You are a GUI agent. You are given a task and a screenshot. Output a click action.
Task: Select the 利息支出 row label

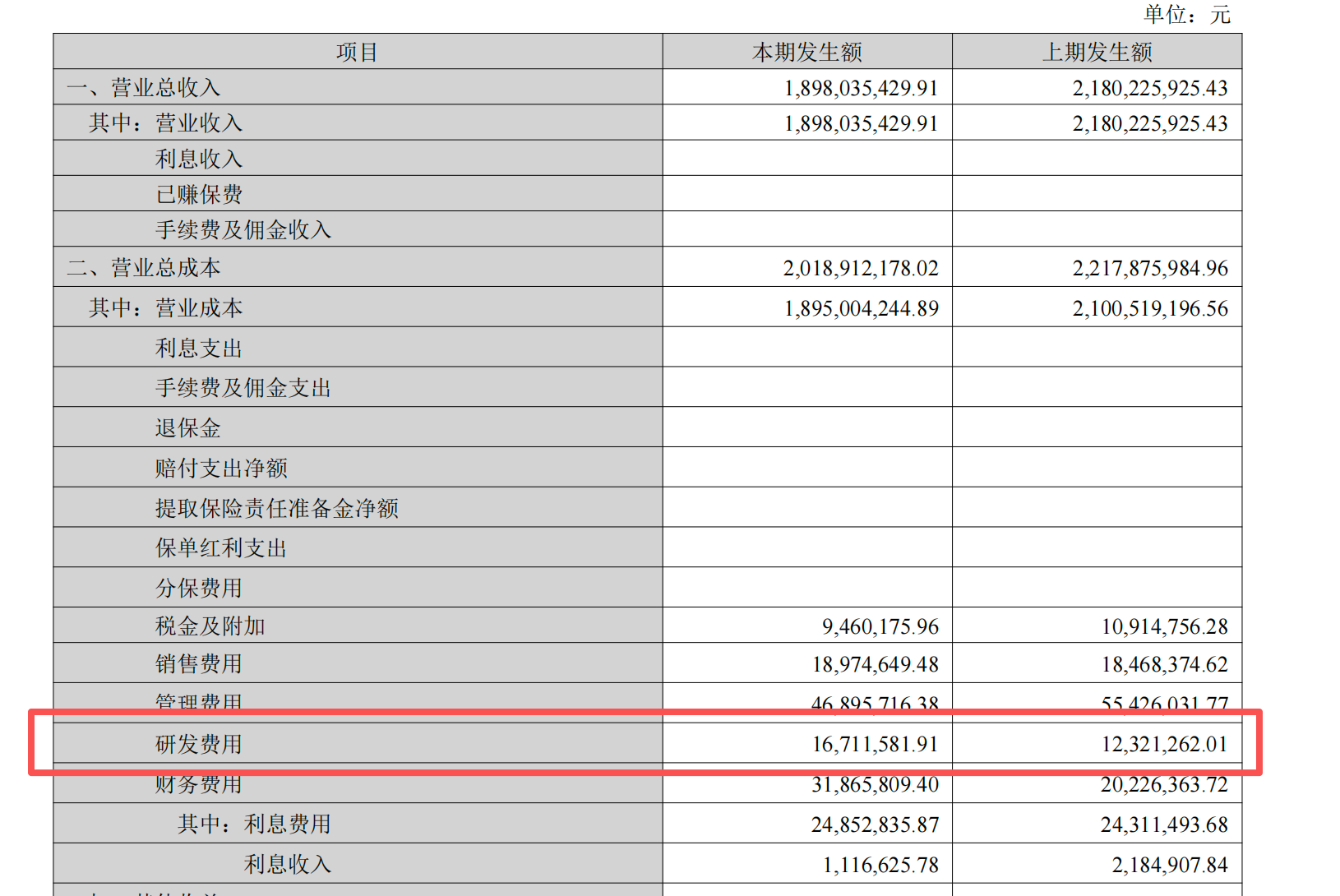199,348
